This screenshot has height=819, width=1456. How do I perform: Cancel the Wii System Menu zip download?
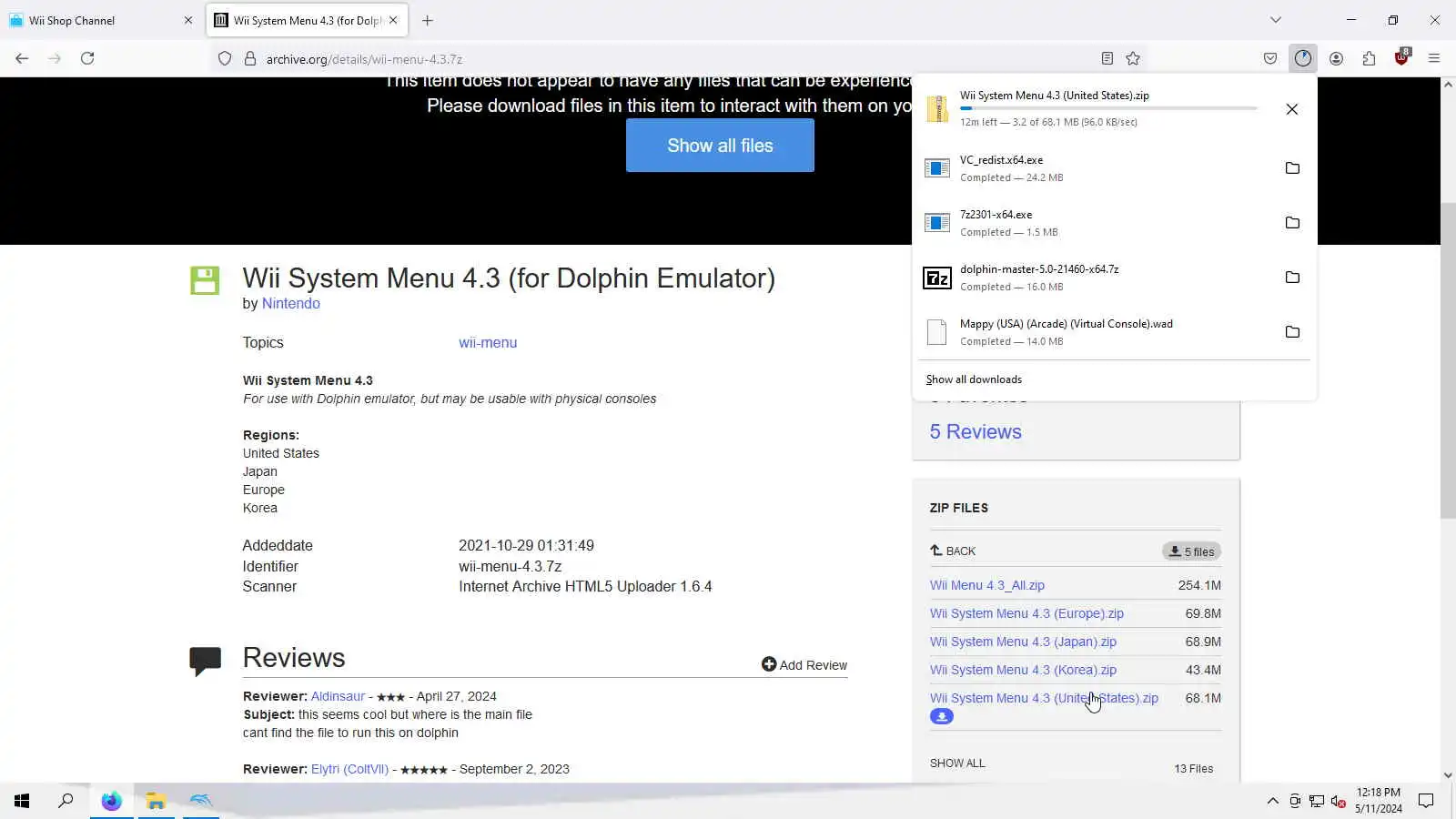pyautogui.click(x=1291, y=109)
